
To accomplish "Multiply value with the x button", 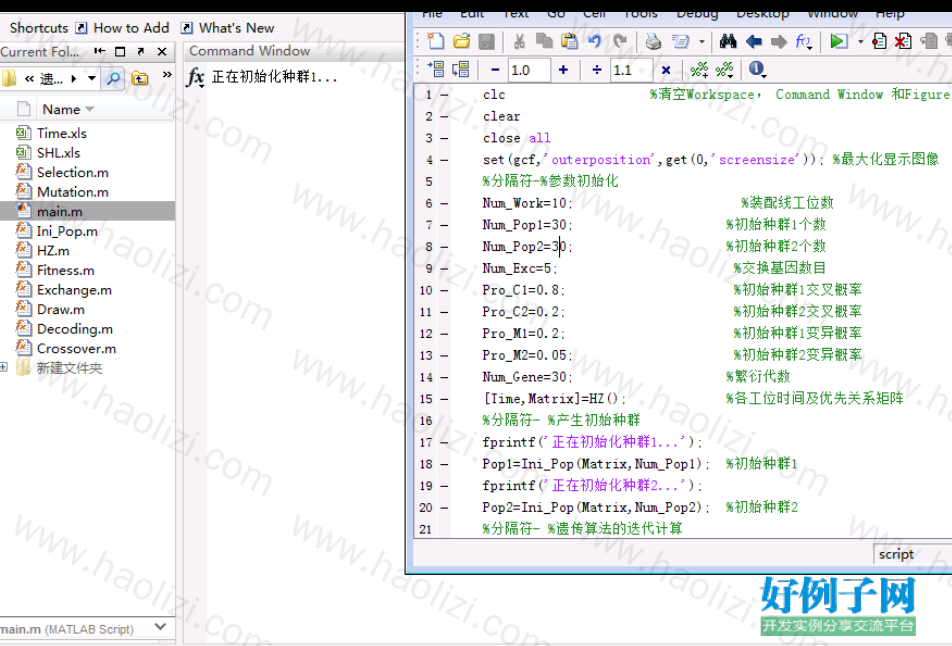I will (x=666, y=70).
